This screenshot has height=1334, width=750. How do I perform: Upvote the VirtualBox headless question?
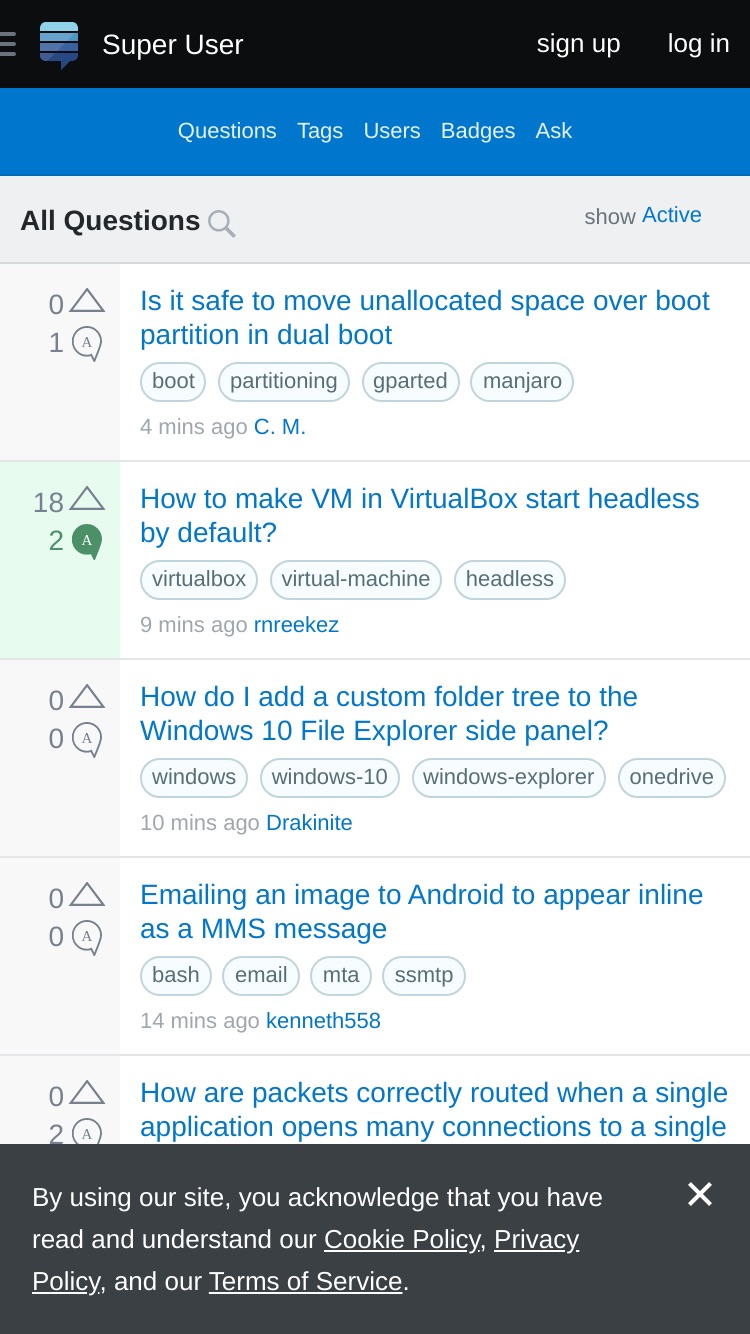87,499
